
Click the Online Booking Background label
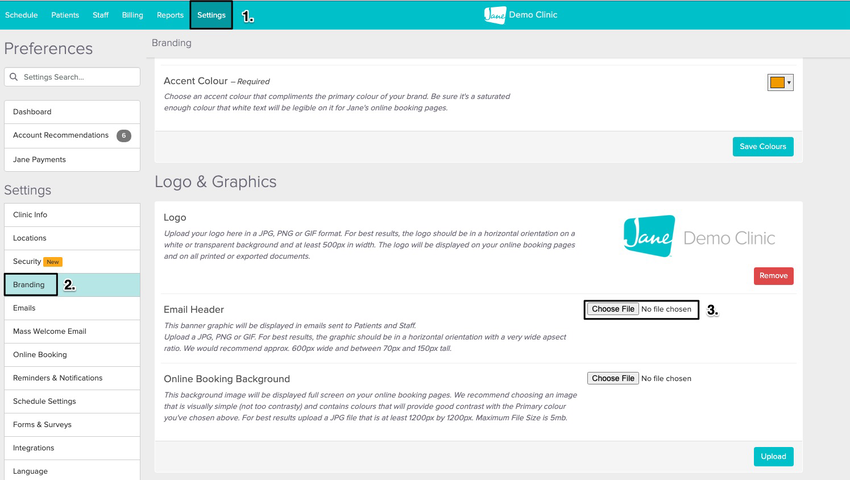(x=227, y=379)
